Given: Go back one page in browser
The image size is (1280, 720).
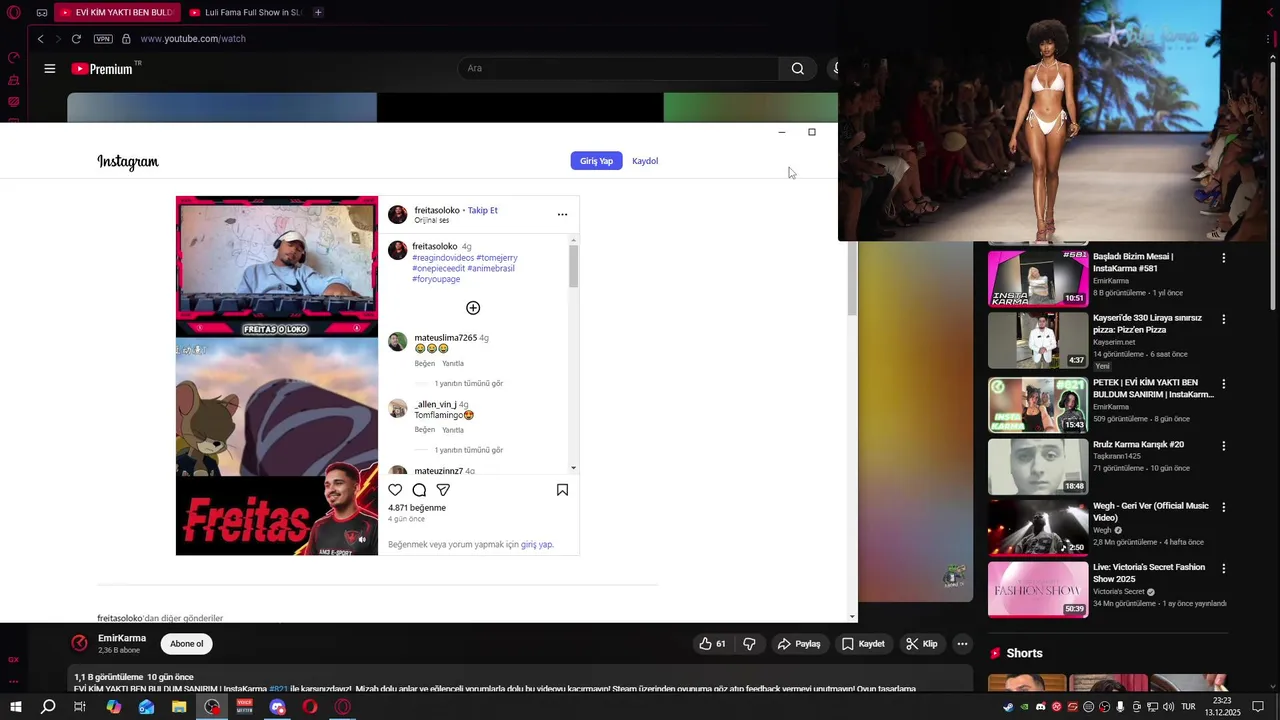Looking at the screenshot, I should (x=40, y=39).
